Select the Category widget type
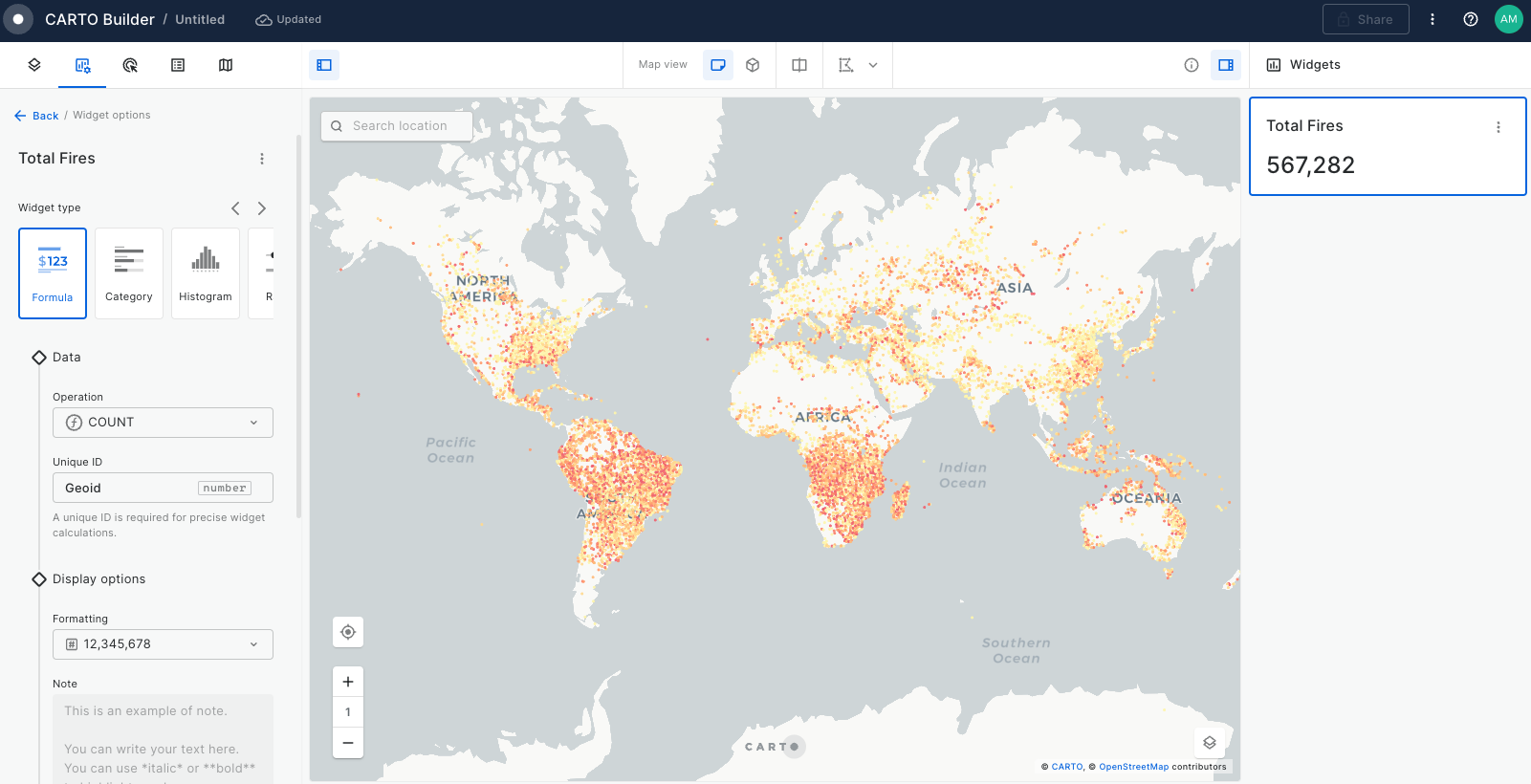Image resolution: width=1531 pixels, height=784 pixels. tap(129, 273)
